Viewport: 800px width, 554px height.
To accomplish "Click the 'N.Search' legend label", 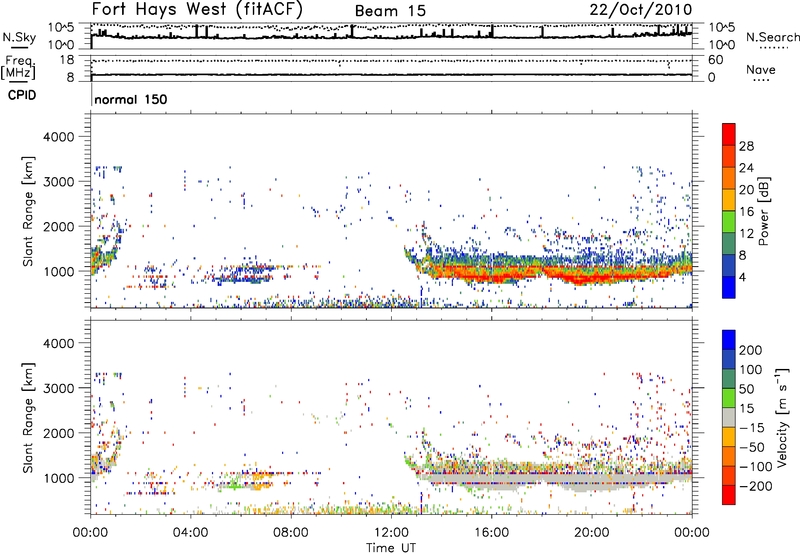I will point(772,37).
